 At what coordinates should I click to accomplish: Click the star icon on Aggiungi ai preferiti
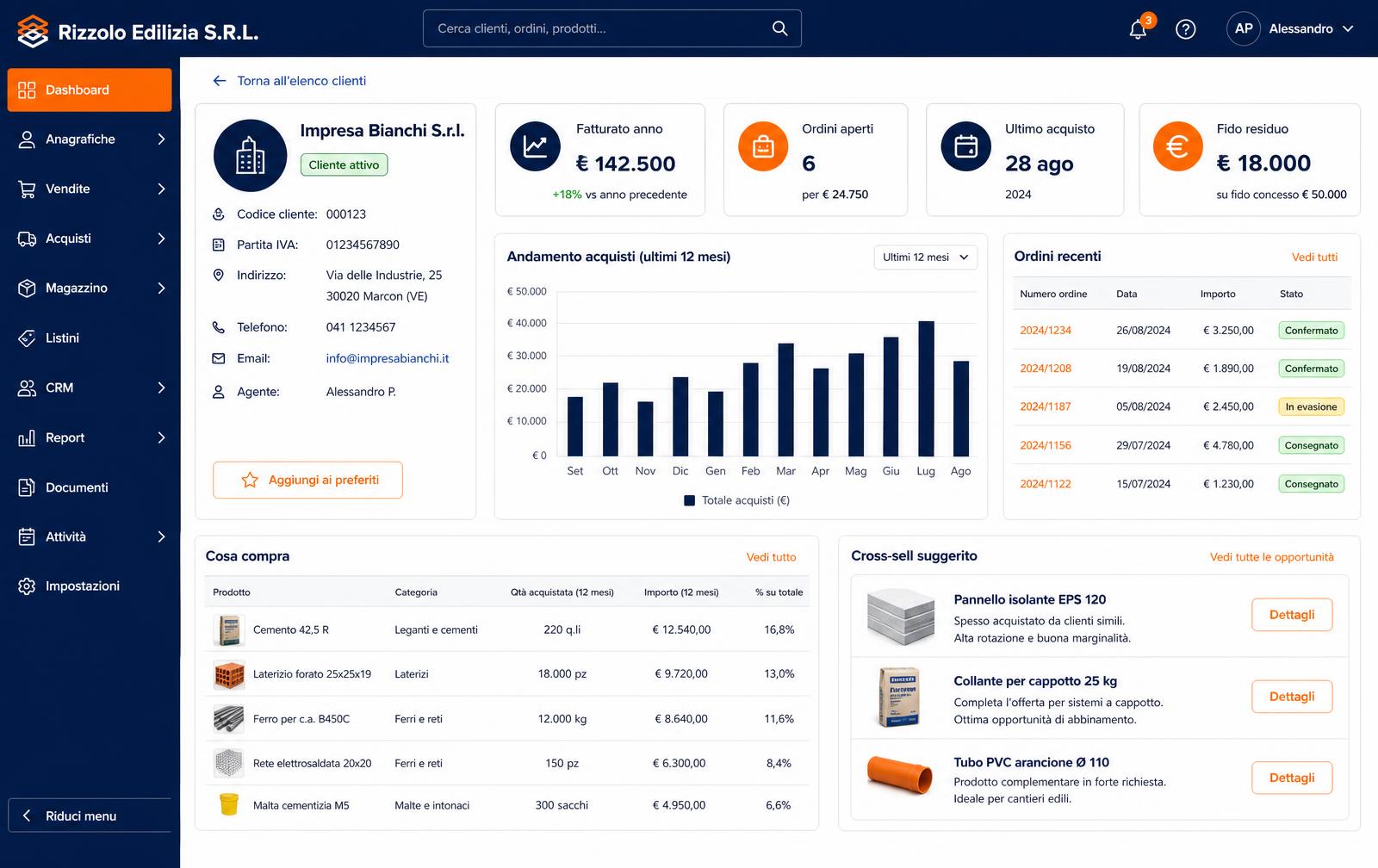click(250, 480)
